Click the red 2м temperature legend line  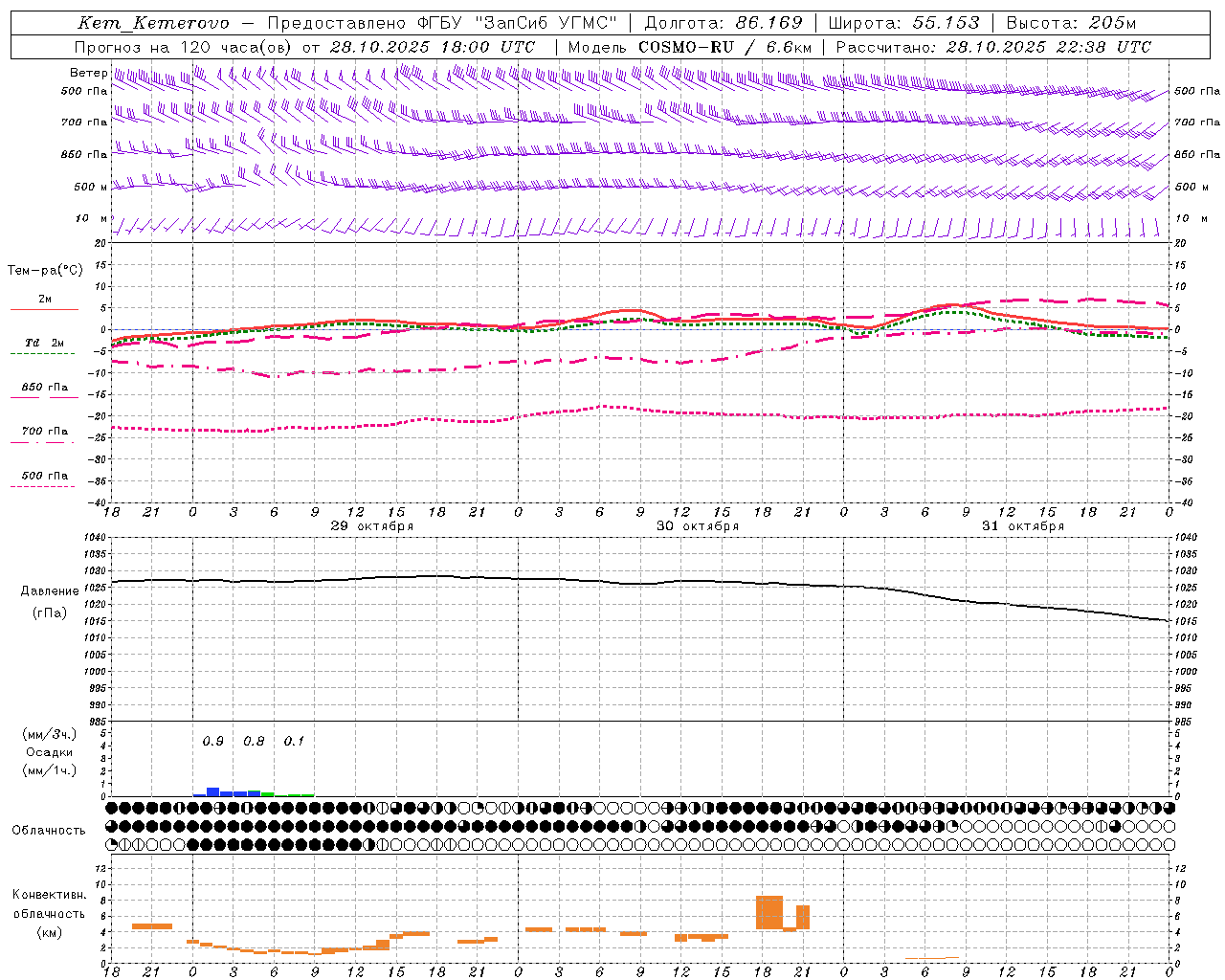pos(44,309)
